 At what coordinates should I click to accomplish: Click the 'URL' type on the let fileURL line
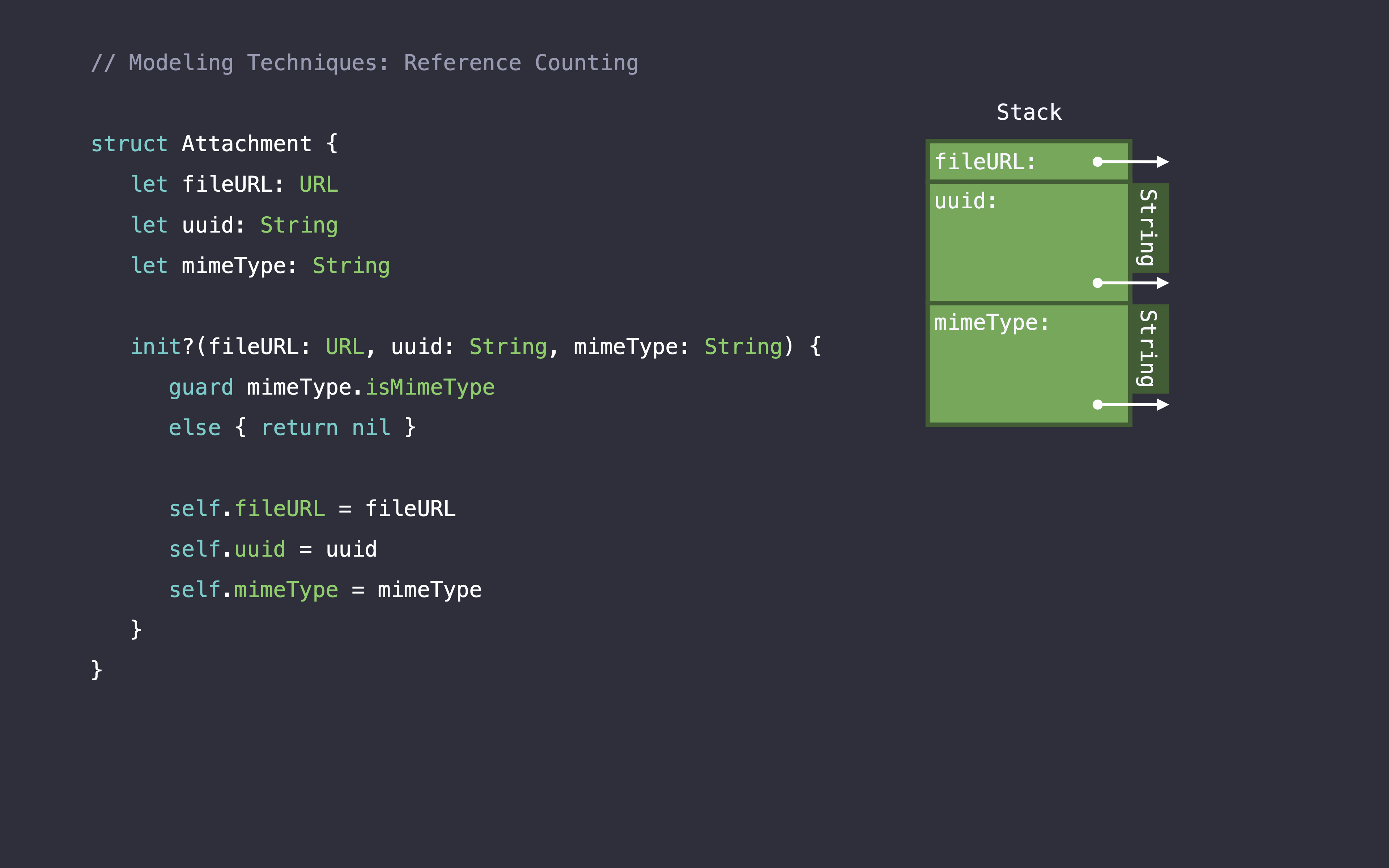319,185
